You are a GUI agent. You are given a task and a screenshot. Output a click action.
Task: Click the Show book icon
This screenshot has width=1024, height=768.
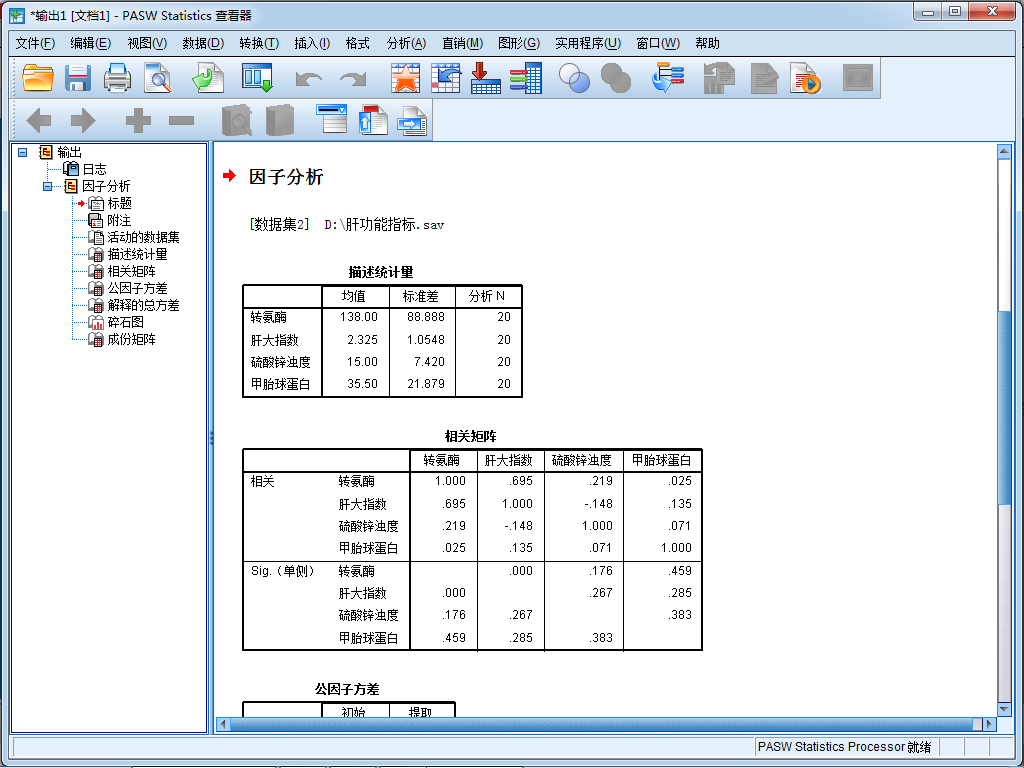(x=236, y=120)
